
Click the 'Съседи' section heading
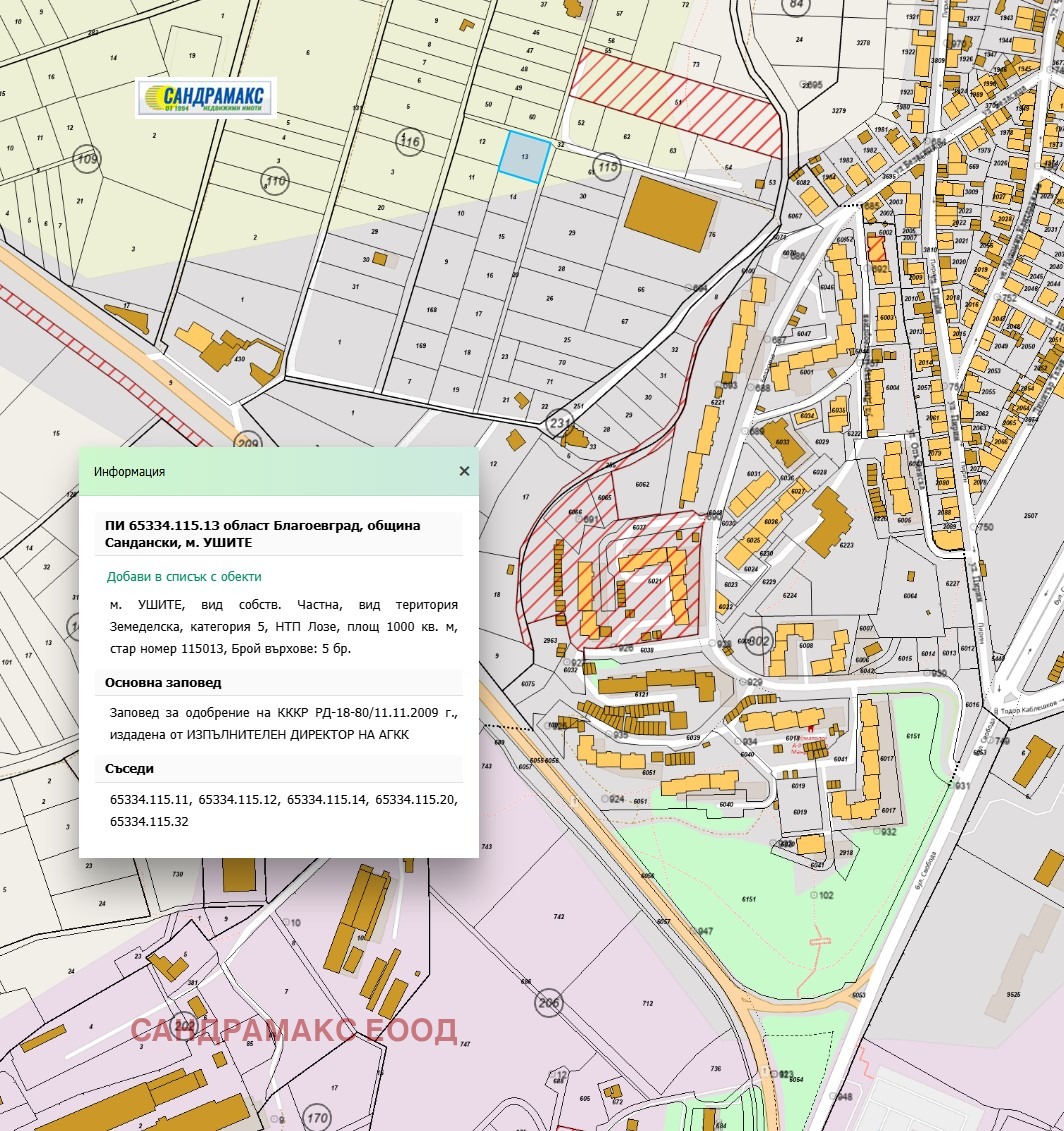[130, 768]
